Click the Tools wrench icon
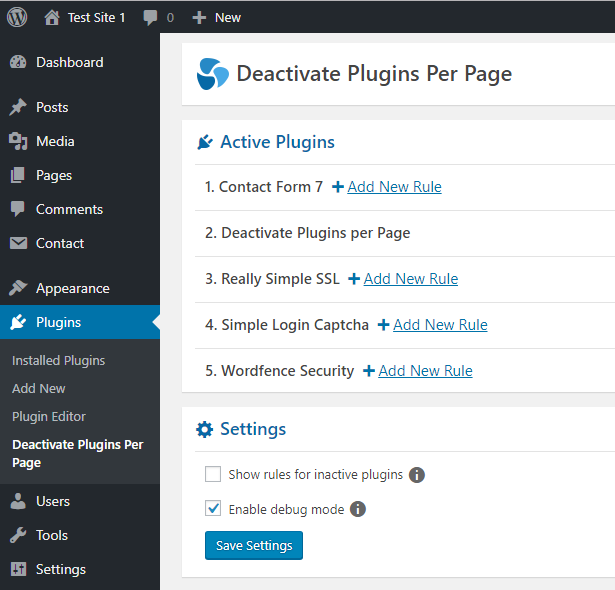Viewport: 615px width, 590px height. [18, 535]
